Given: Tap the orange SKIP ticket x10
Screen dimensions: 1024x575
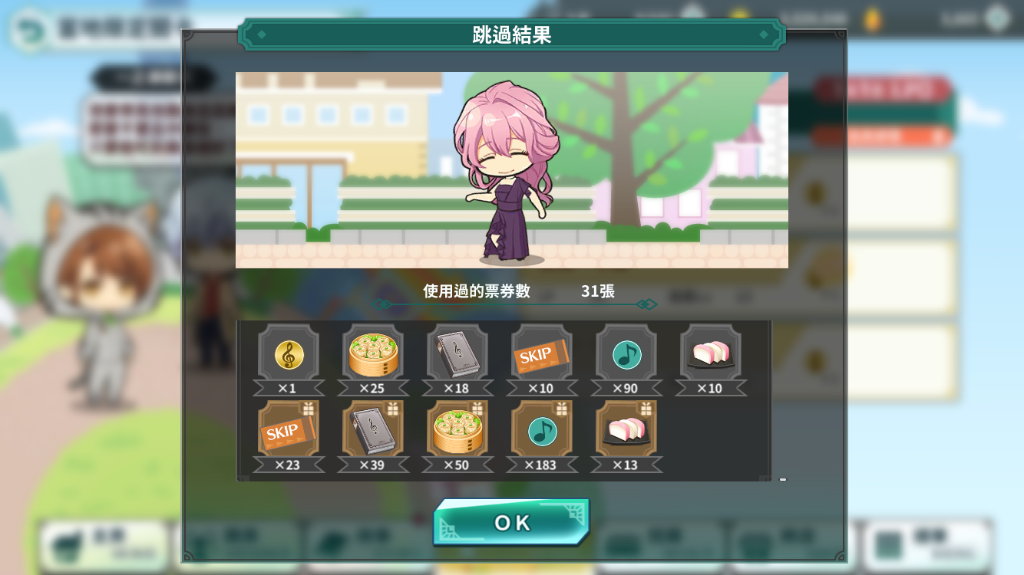Looking at the screenshot, I should pos(541,360).
